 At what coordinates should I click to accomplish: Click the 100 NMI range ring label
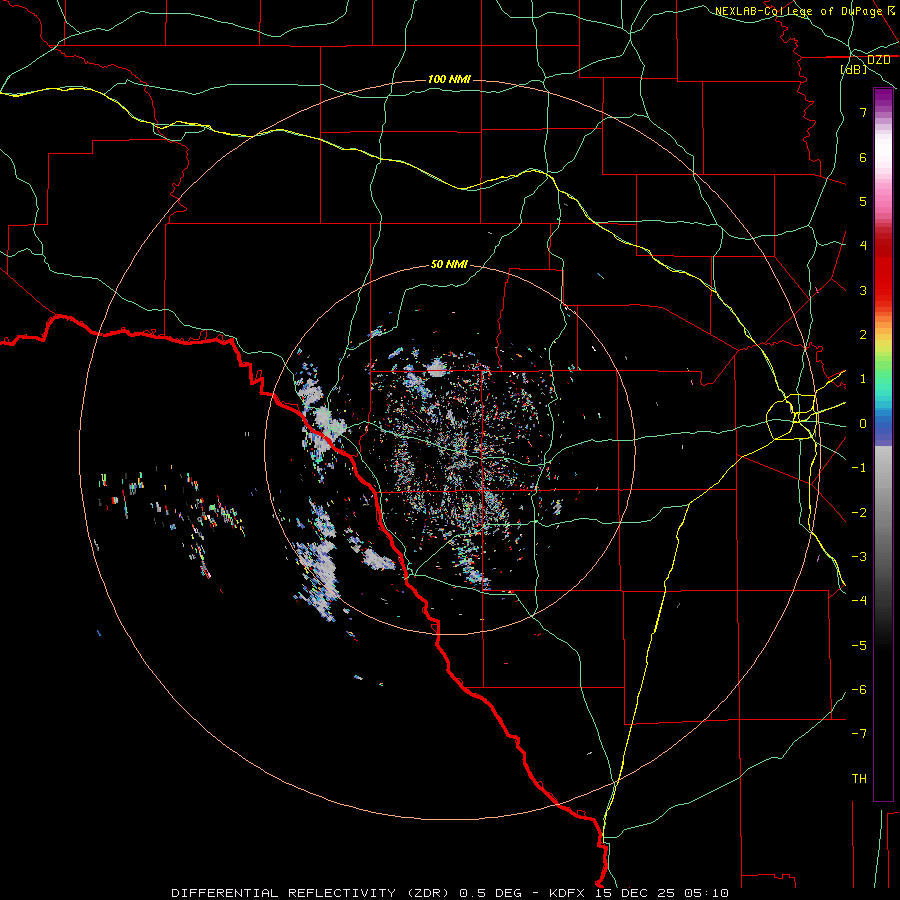(x=449, y=79)
